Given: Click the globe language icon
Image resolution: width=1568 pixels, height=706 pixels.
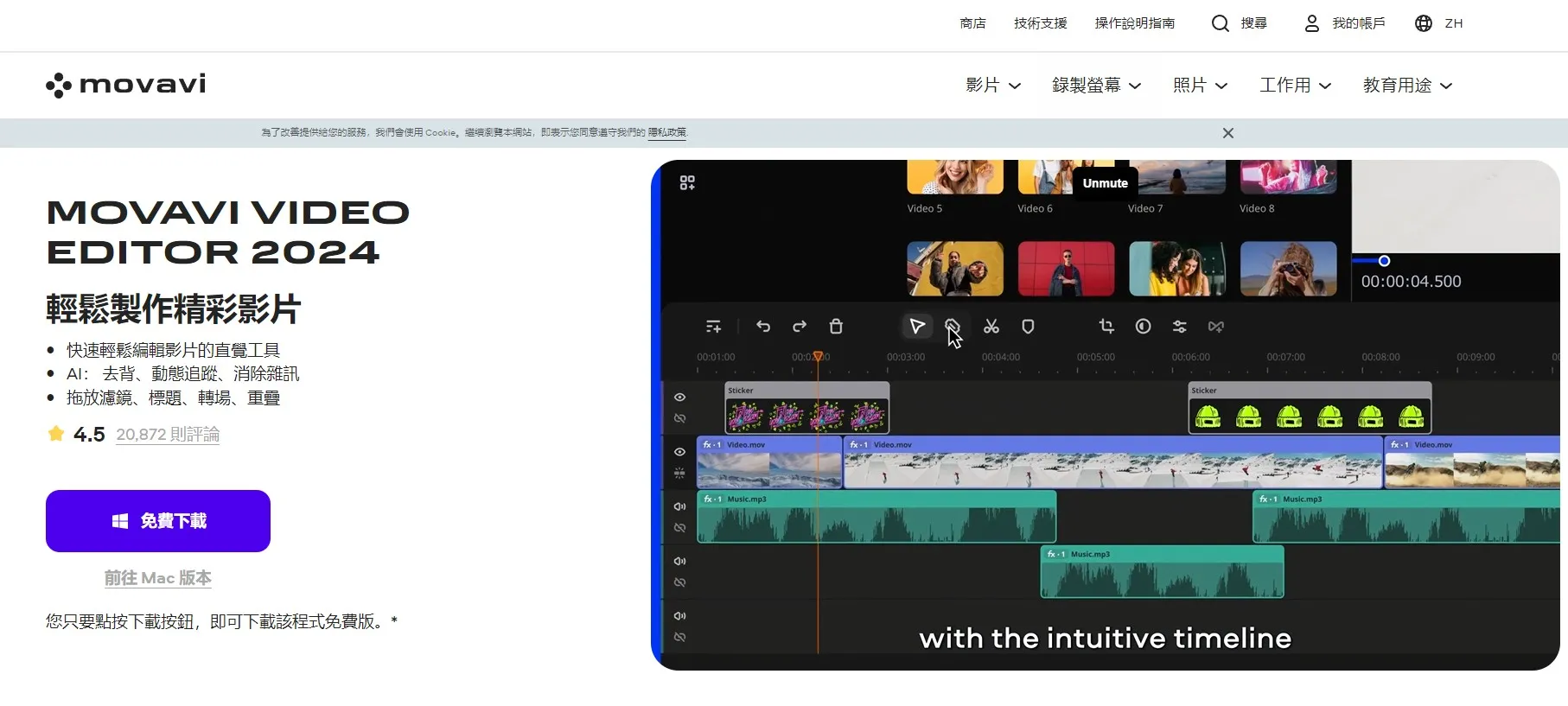Looking at the screenshot, I should coord(1423,23).
